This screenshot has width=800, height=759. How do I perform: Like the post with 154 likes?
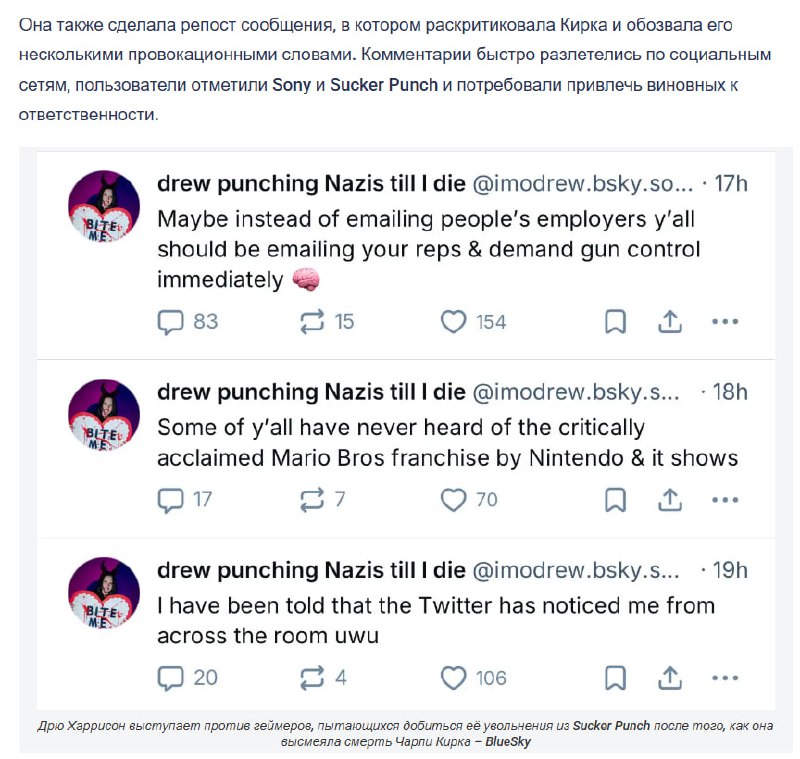454,322
